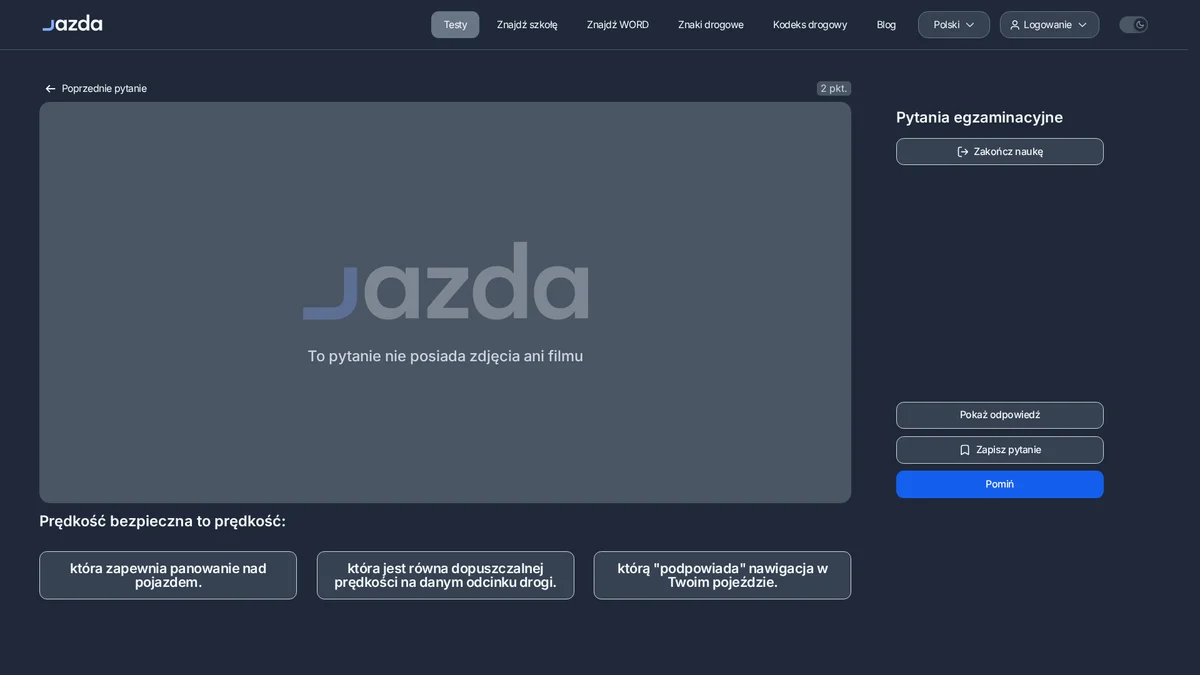Open Kodeks drogowy section

coord(810,25)
